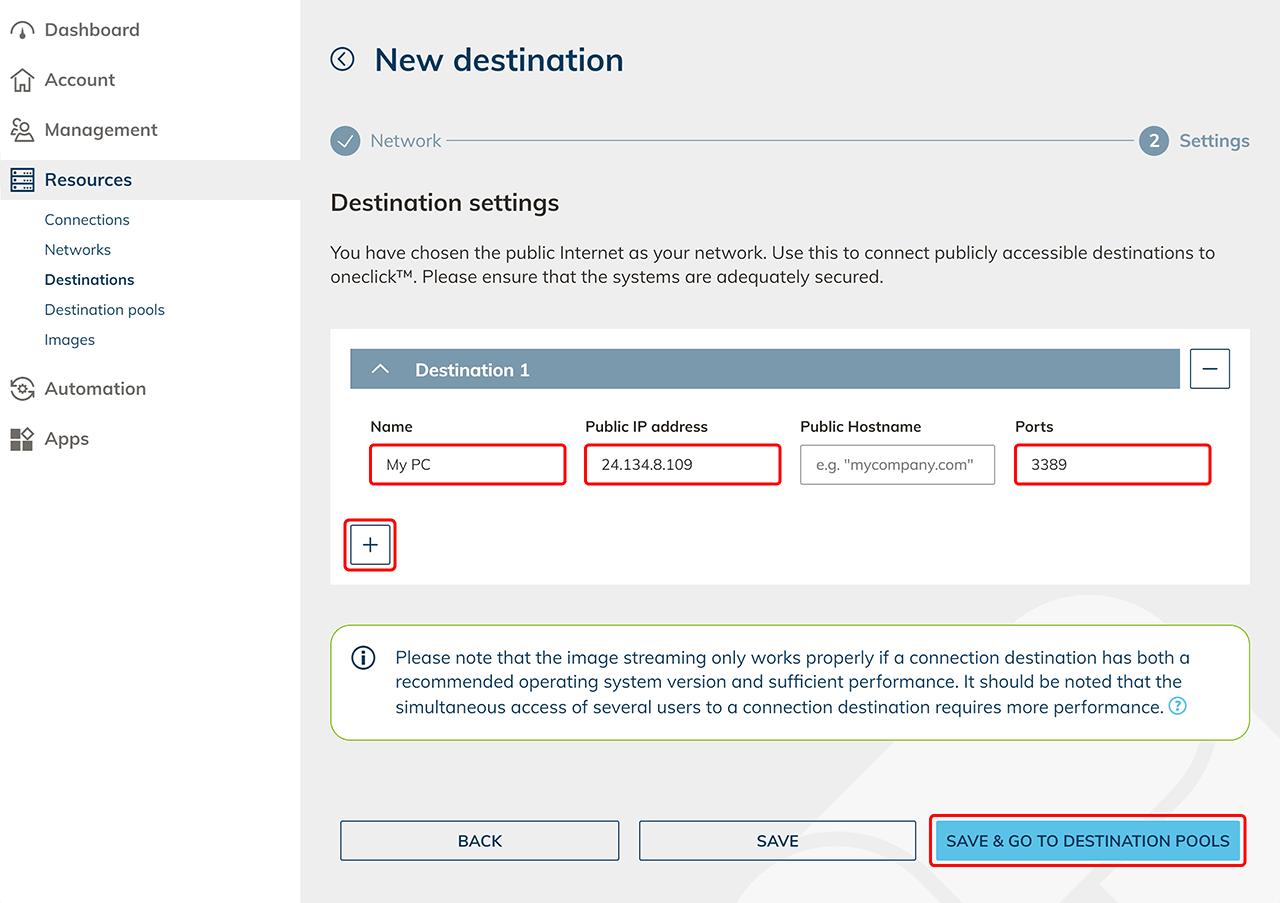This screenshot has height=903, width=1280.
Task: Focus the Public Hostname input field
Action: pos(897,465)
